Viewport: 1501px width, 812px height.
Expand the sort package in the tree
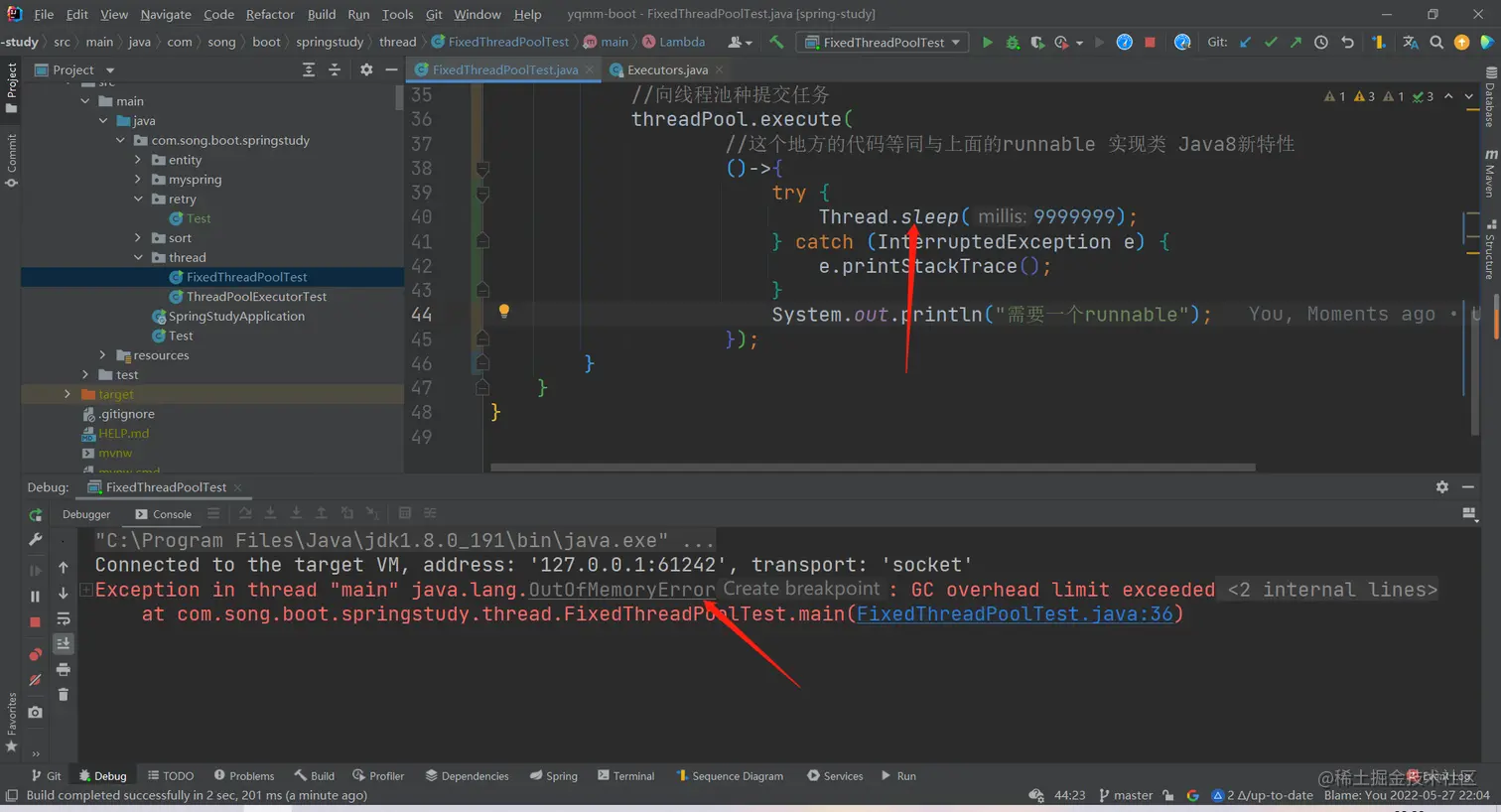point(138,238)
